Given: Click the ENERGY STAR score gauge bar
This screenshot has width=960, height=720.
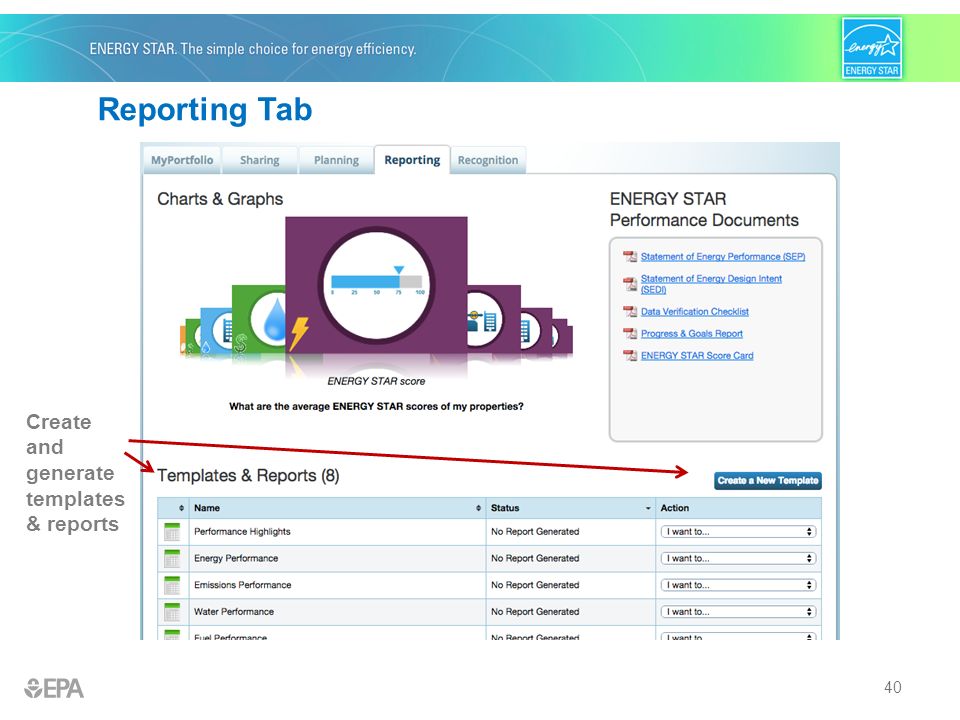Looking at the screenshot, I should (377, 282).
